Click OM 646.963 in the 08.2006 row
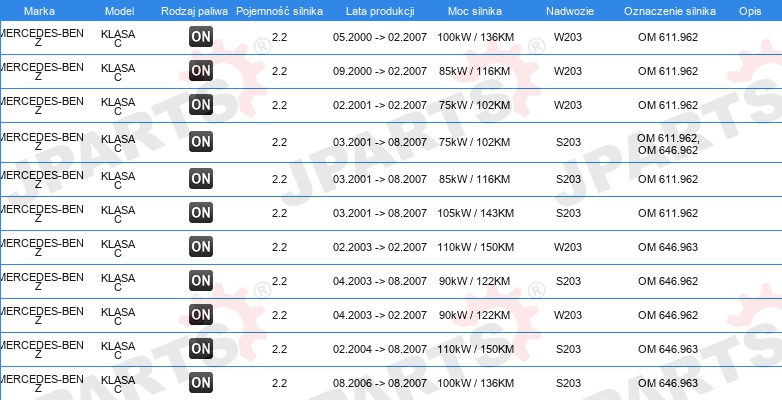782x400 pixels. [x=668, y=383]
